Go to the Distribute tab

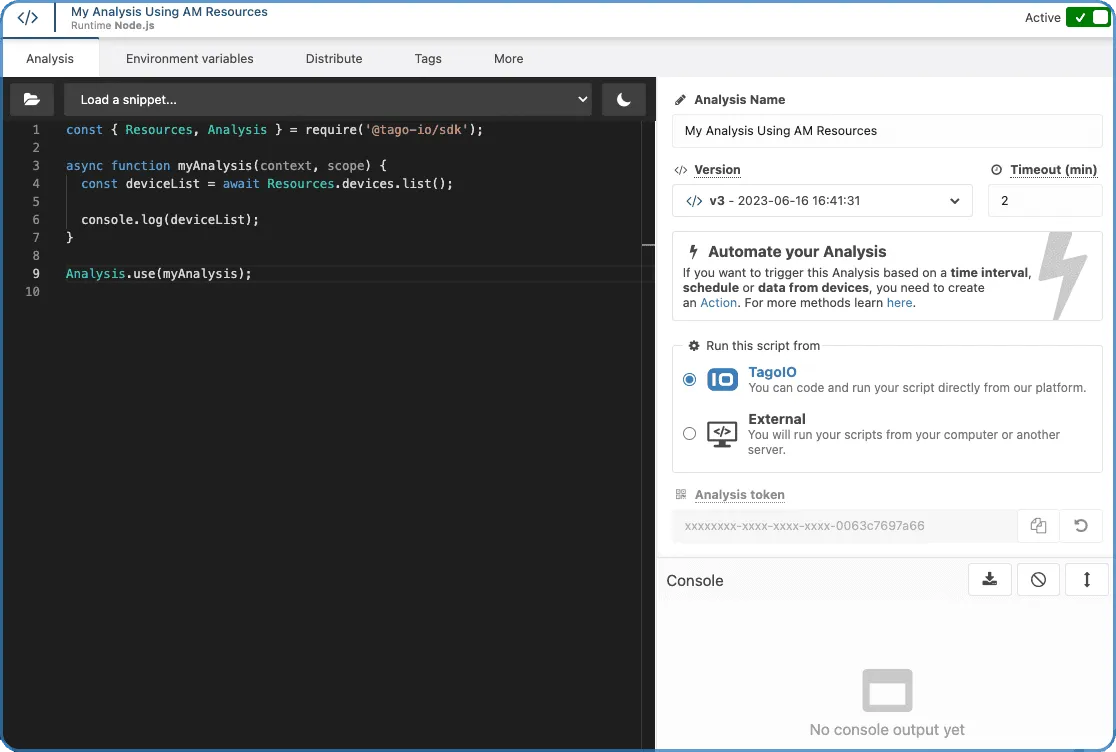tap(334, 59)
